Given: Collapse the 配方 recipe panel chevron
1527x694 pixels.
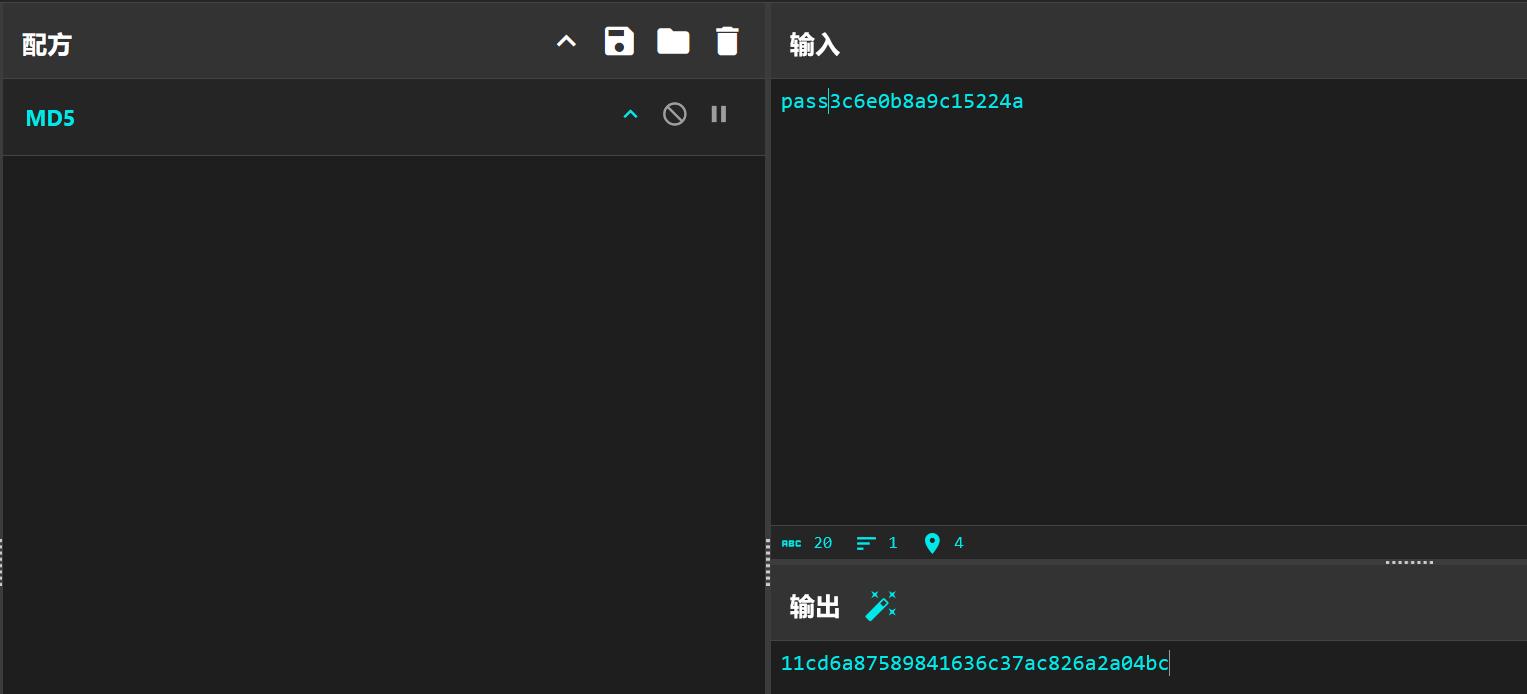Looking at the screenshot, I should pyautogui.click(x=567, y=42).
